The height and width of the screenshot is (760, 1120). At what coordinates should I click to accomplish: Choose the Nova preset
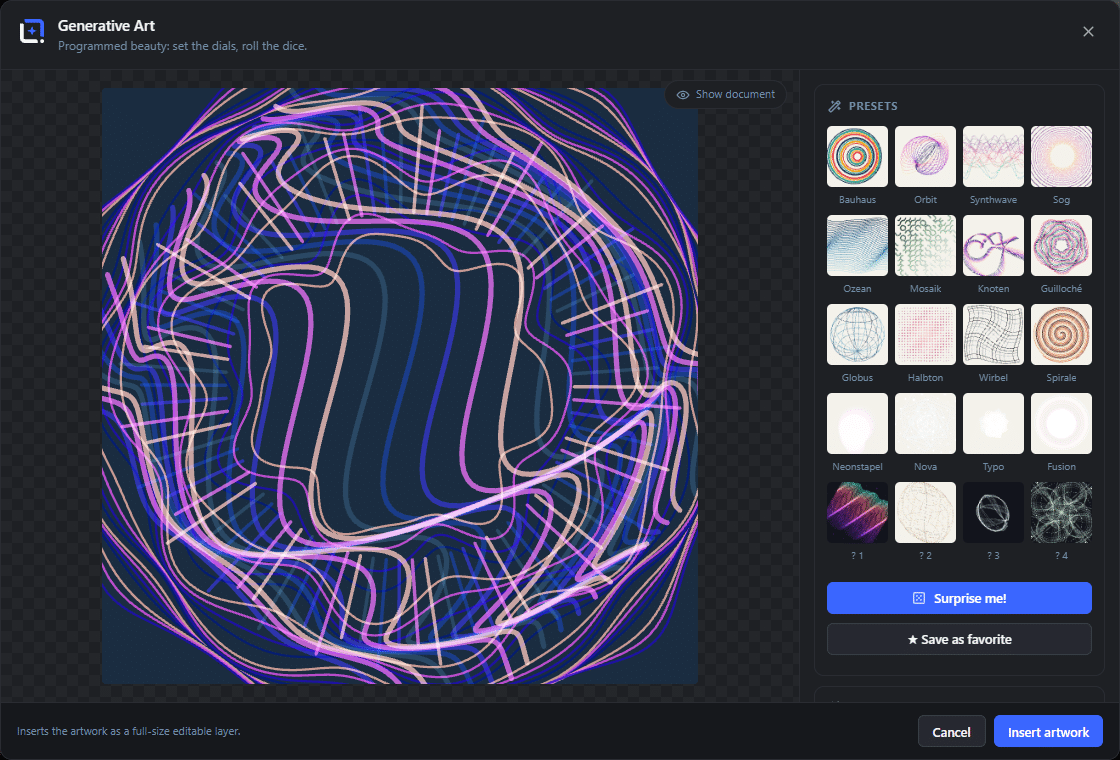tap(925, 423)
